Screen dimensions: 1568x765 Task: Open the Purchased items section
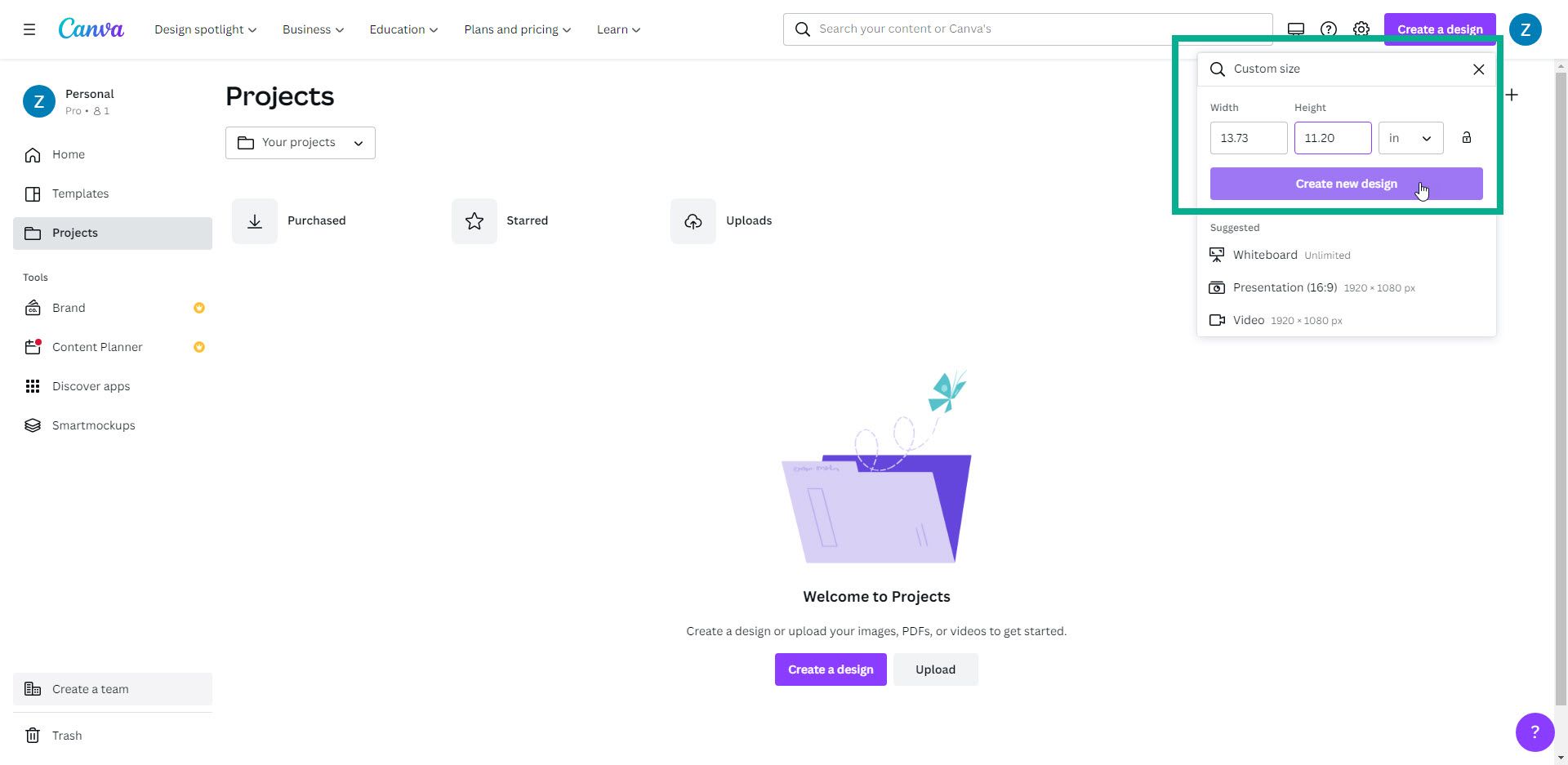[317, 220]
